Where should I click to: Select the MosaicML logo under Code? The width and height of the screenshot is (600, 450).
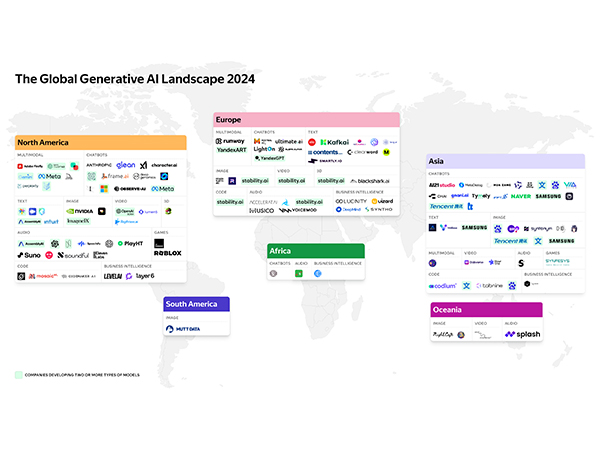[x=43, y=276]
